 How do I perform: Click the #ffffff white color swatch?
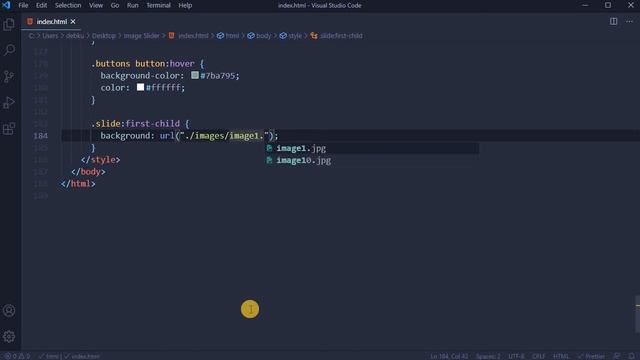[x=140, y=87]
